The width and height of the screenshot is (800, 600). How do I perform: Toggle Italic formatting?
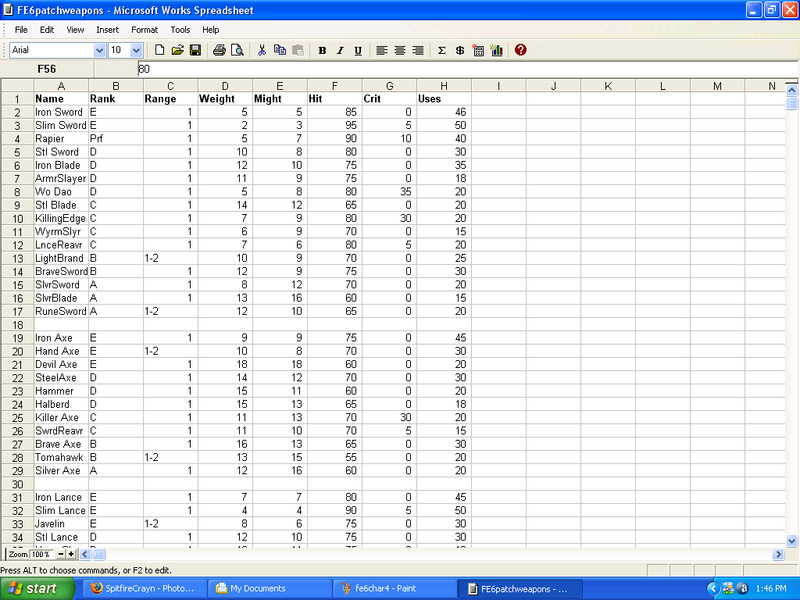[x=340, y=50]
